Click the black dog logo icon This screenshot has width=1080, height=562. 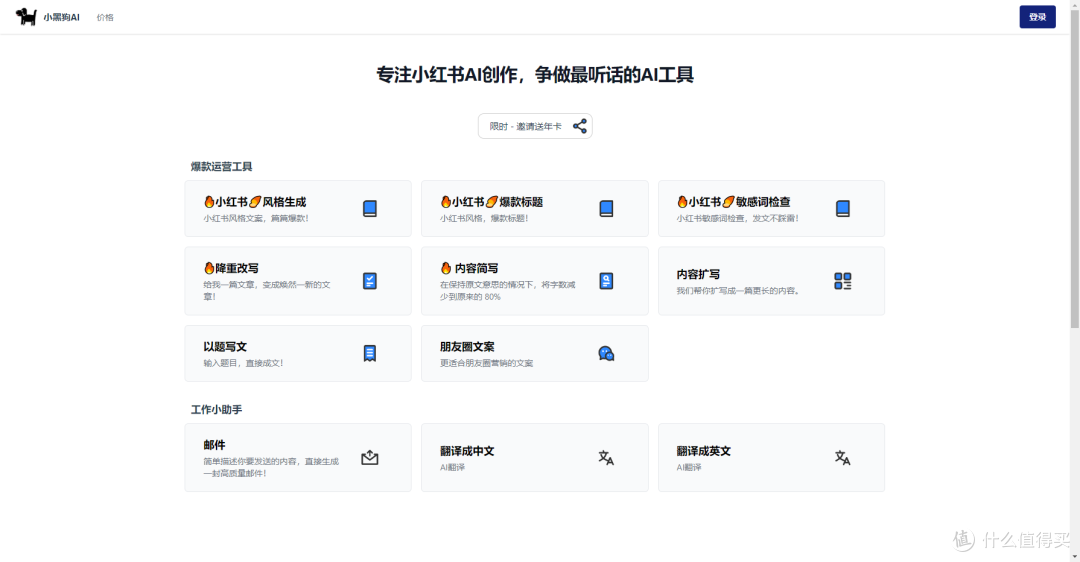(x=25, y=17)
